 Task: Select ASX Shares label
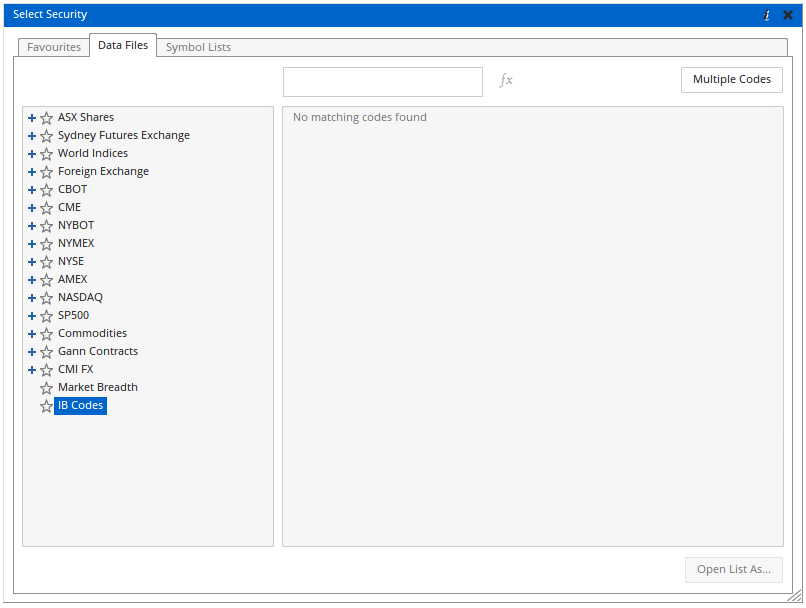coord(86,117)
